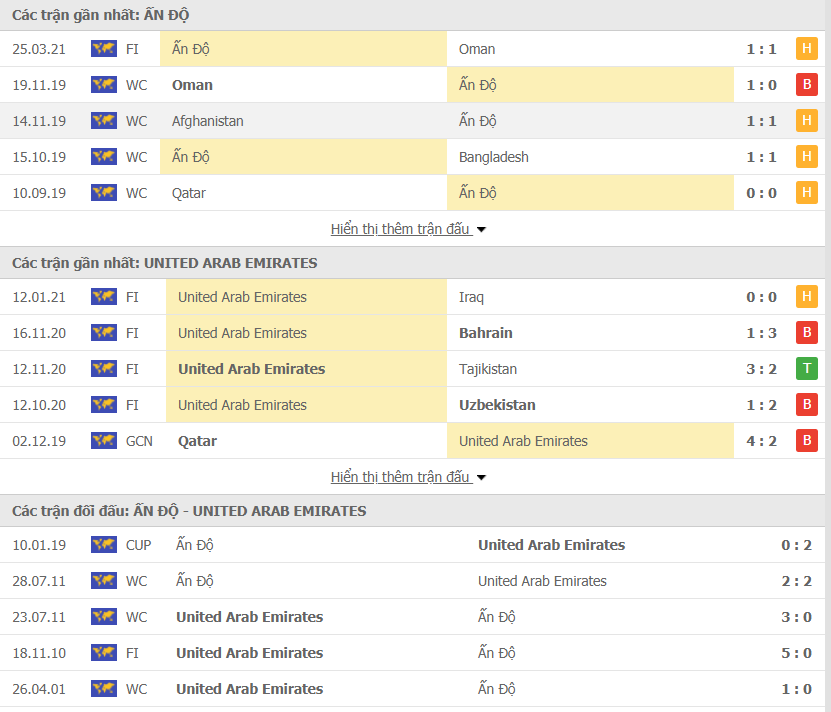Image resolution: width=831 pixels, height=712 pixels.
Task: Click the green T badge on Tajikistan row
Action: pyautogui.click(x=806, y=369)
